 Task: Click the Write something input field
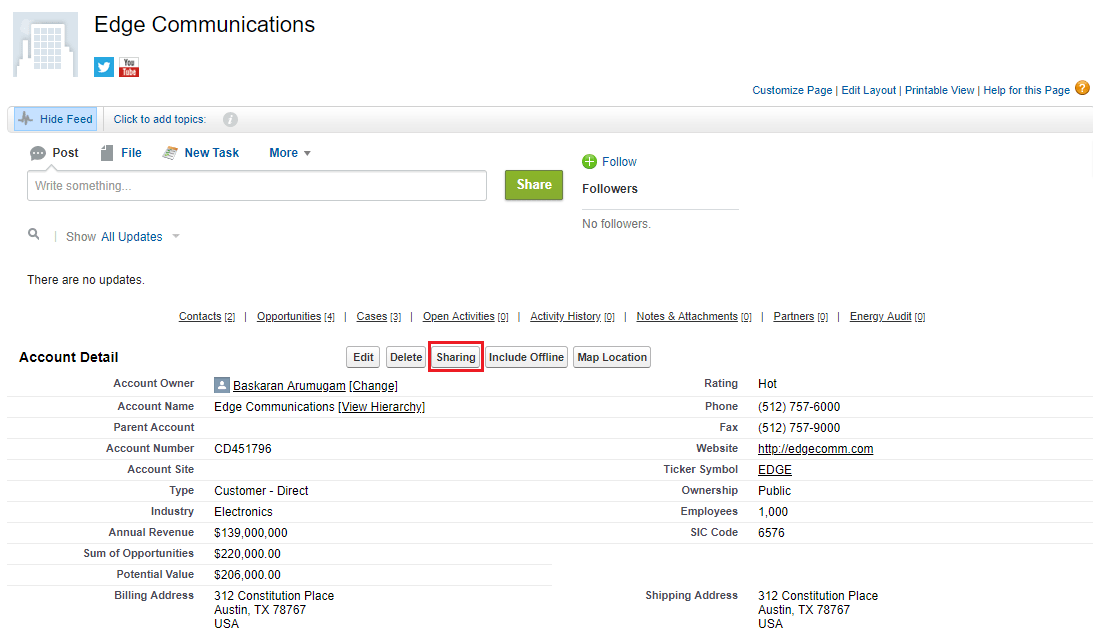tap(256, 185)
